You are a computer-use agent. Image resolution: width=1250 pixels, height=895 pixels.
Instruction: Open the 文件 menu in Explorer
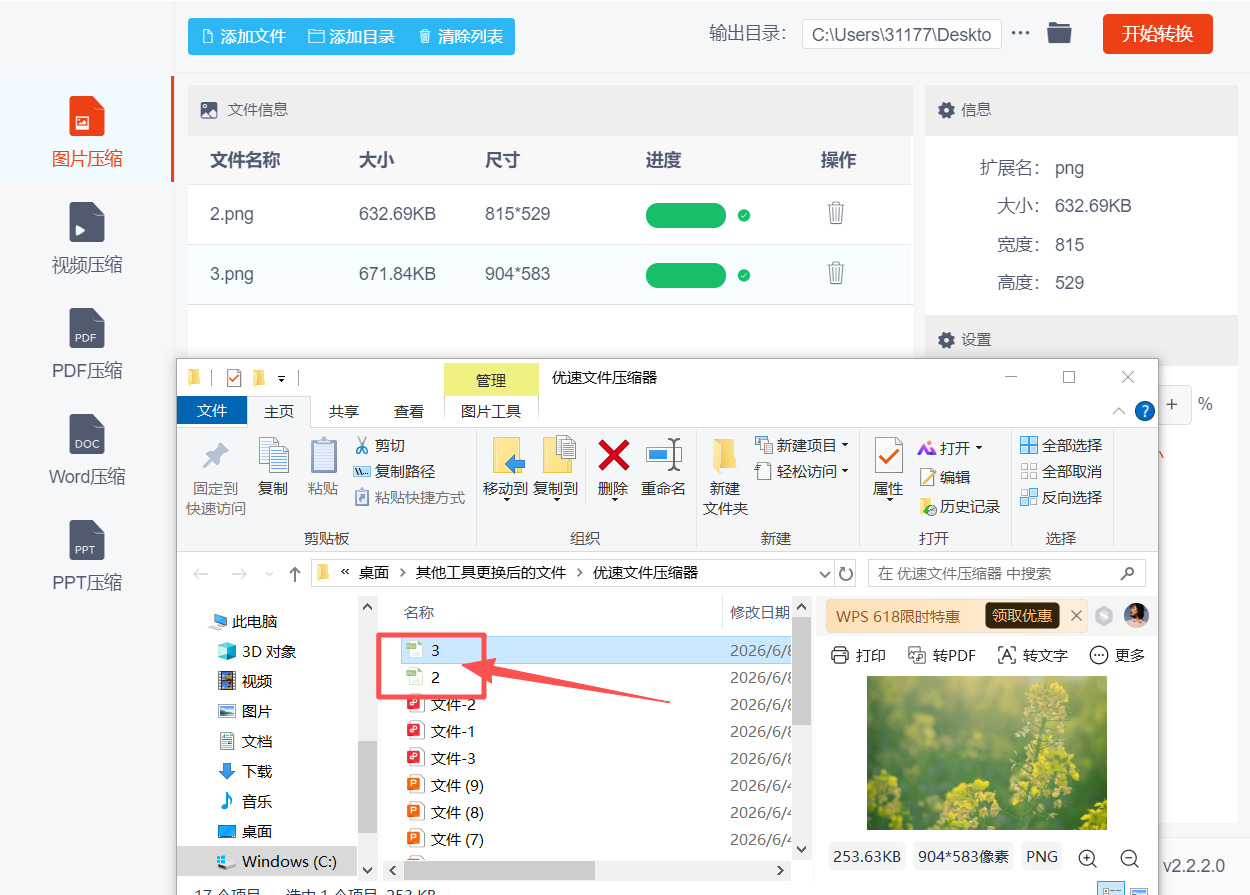click(212, 410)
